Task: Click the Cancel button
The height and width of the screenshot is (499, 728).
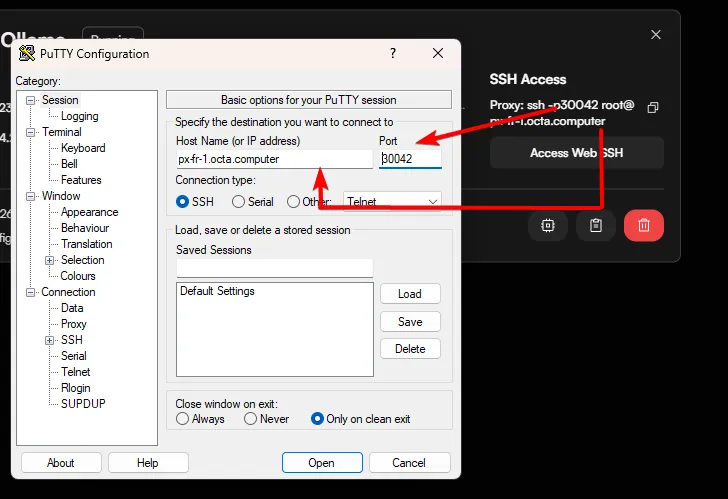Action: click(x=409, y=463)
